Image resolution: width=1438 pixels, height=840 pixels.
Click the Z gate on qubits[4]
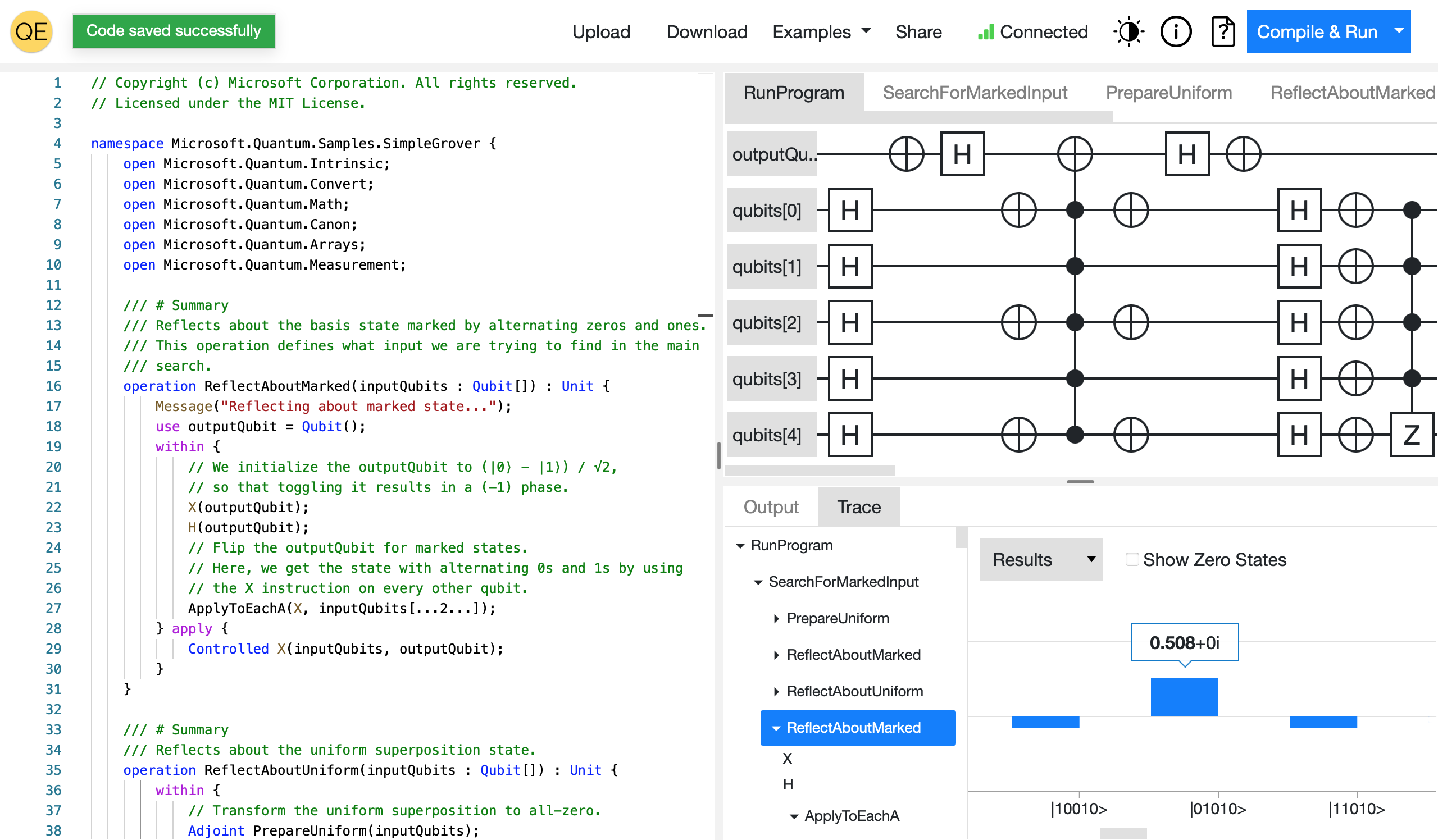1410,436
